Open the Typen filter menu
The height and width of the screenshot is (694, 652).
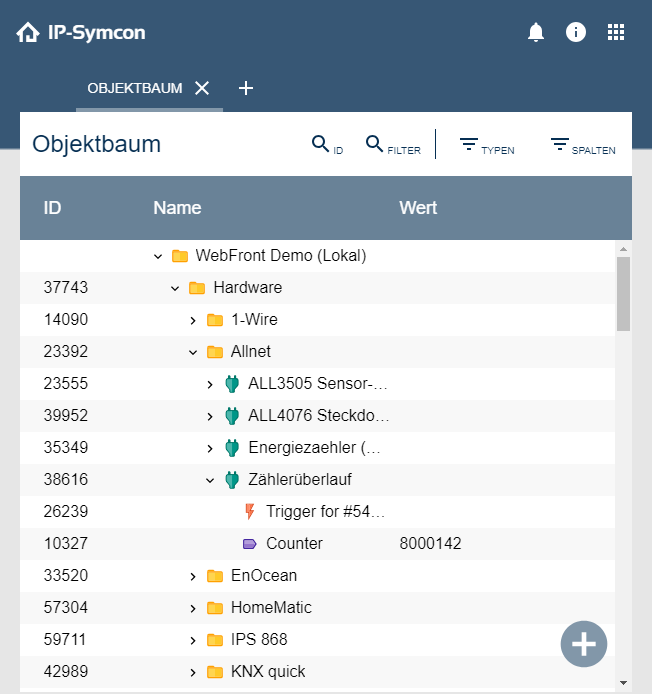point(486,145)
